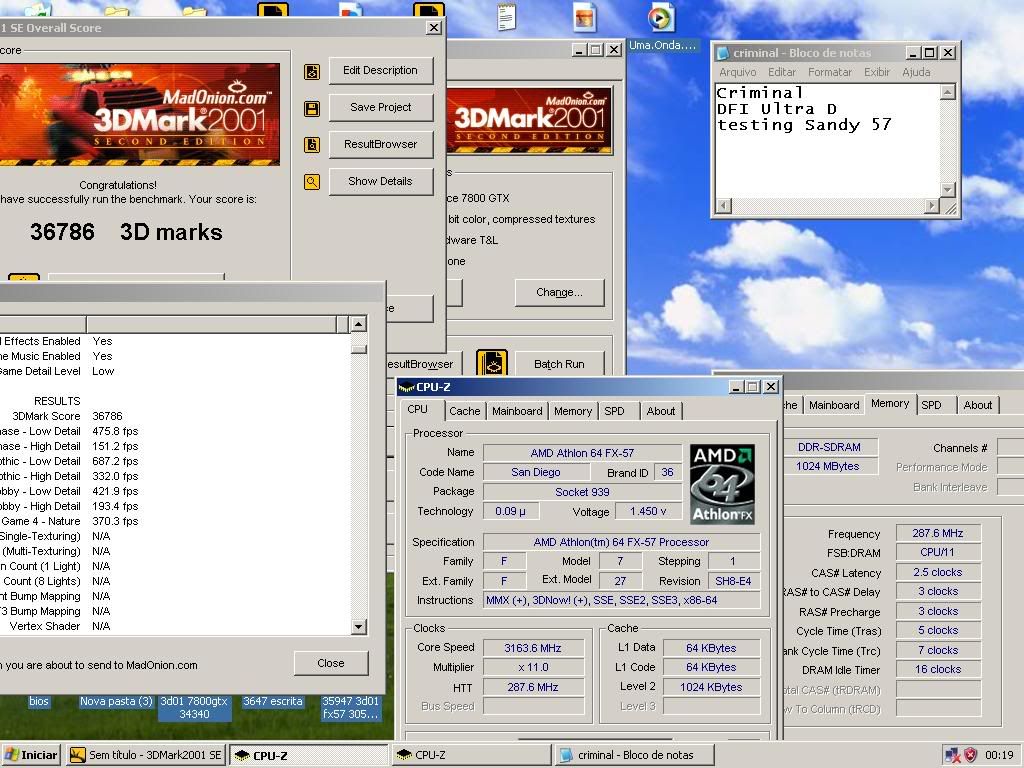Image resolution: width=1024 pixels, height=768 pixels.
Task: Click inside the Notepad text area
Action: coord(827,140)
